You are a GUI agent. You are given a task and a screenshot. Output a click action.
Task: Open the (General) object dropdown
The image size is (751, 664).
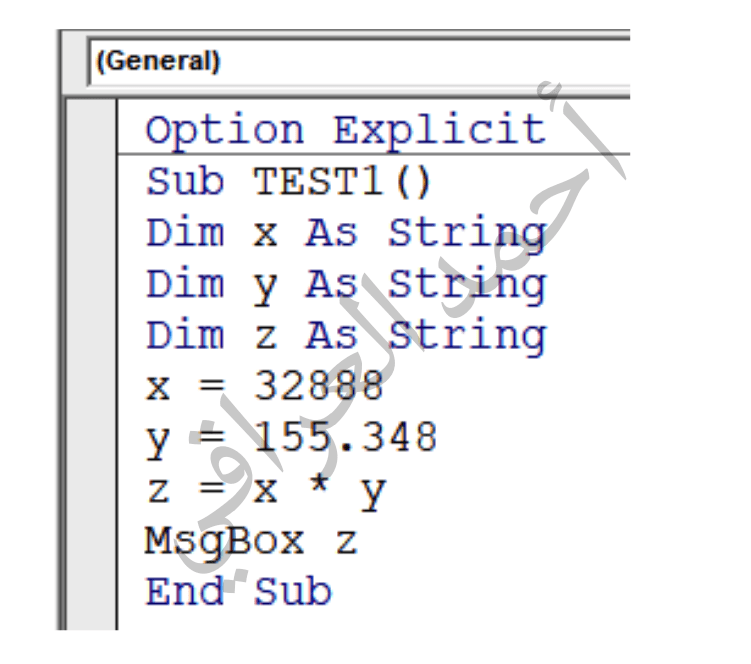[x=359, y=62]
